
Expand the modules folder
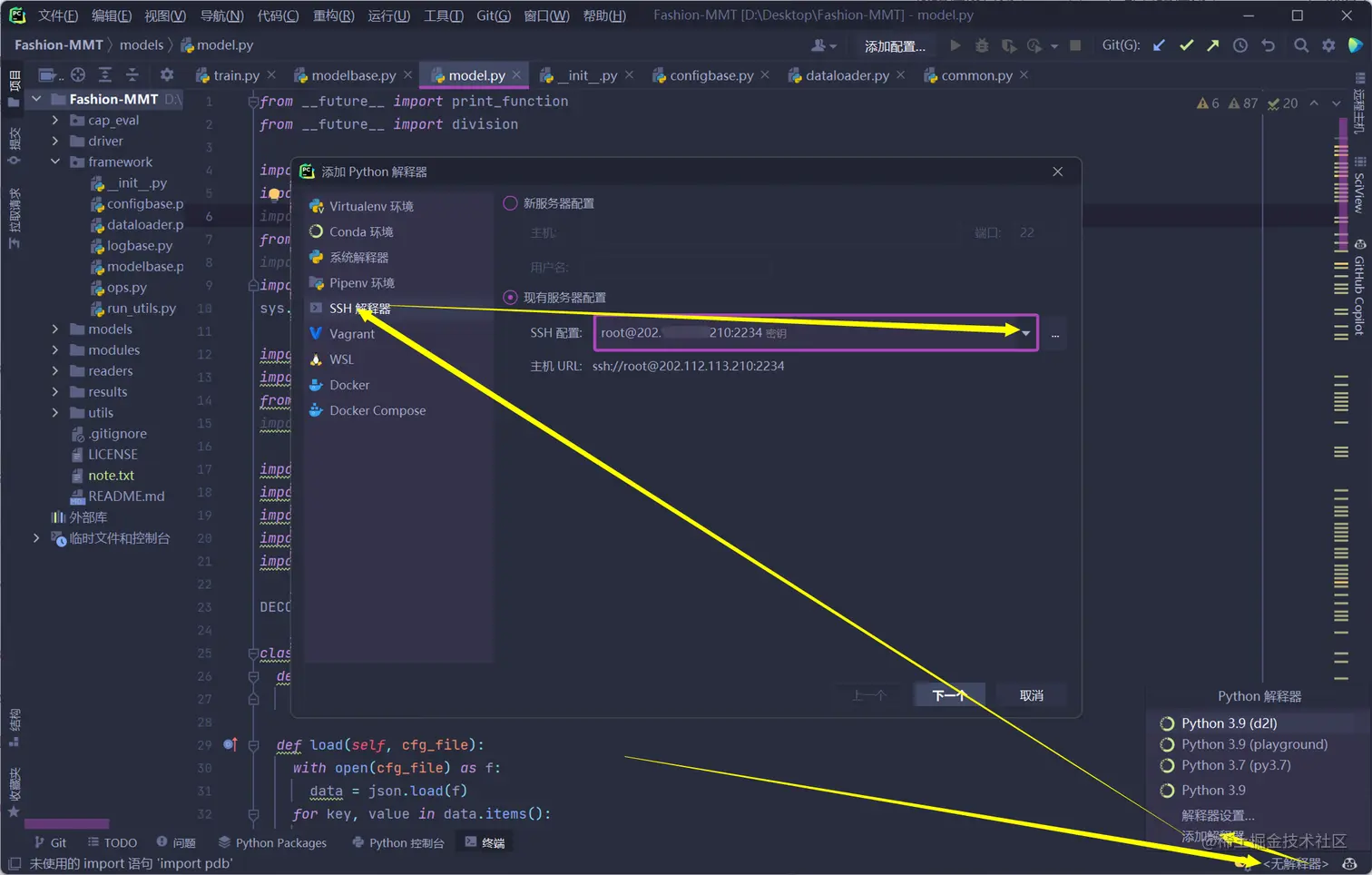55,349
